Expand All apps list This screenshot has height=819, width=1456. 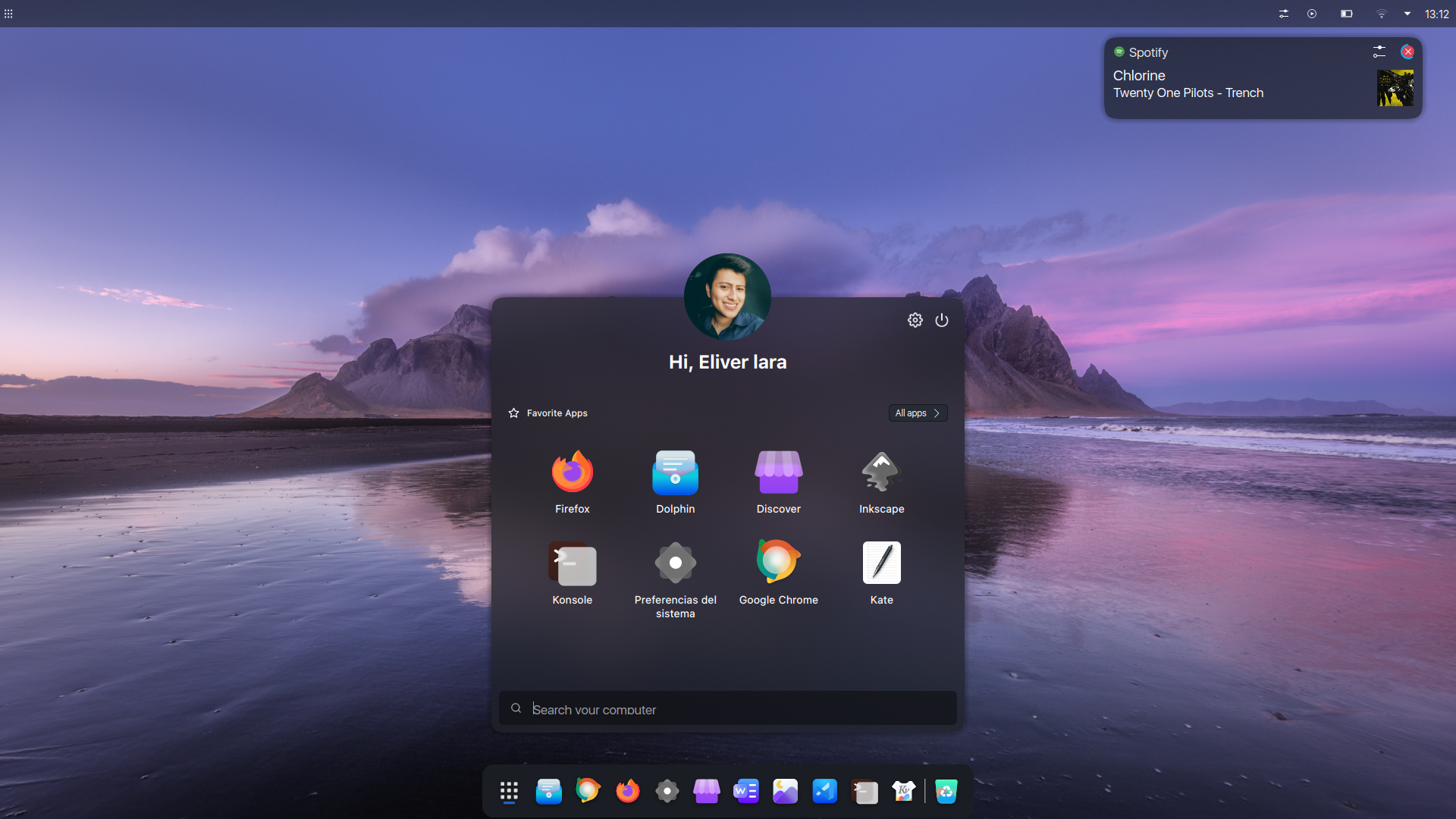click(918, 413)
